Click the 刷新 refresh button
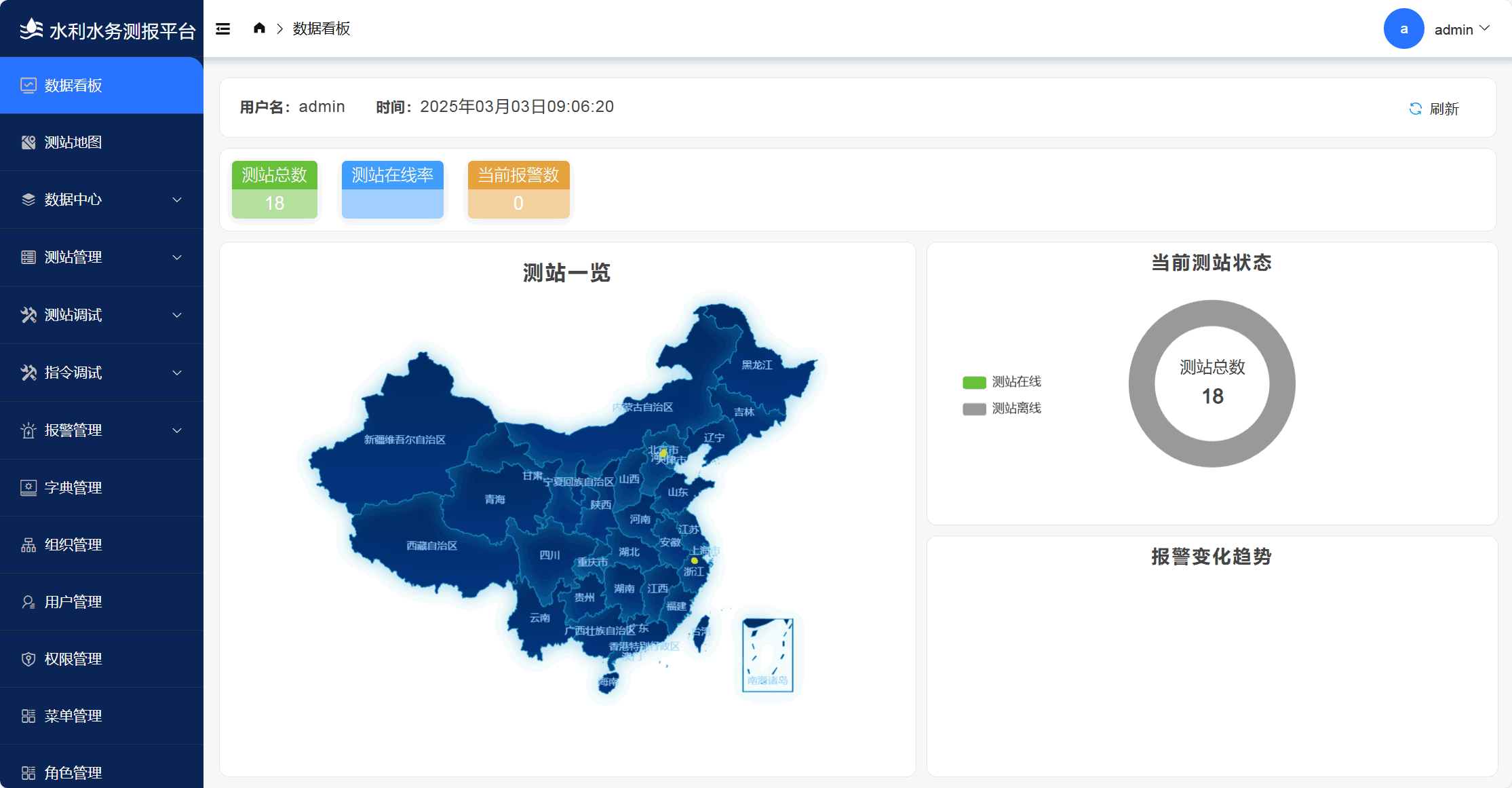The width and height of the screenshot is (1512, 788). click(1443, 109)
